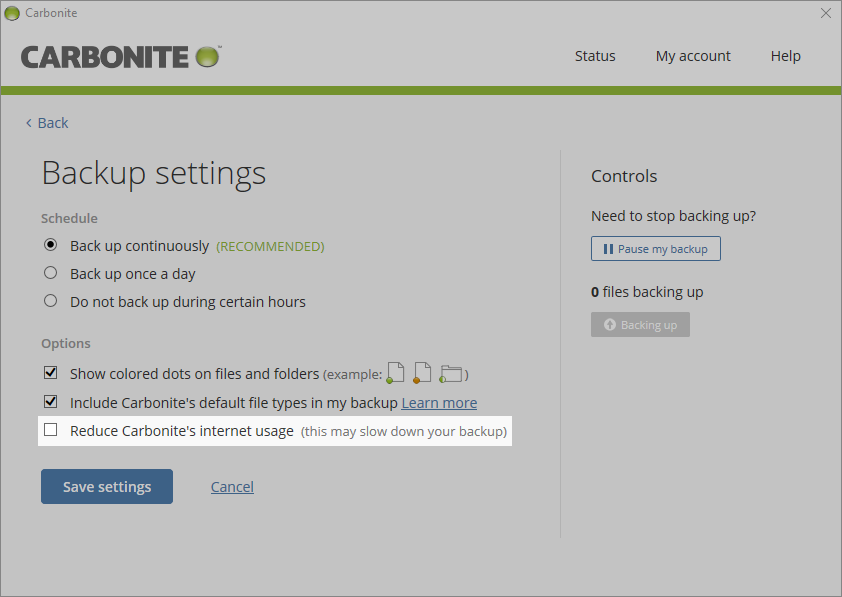Click the folder example icon with green dot
Viewport: 842px width, 597px height.
point(450,372)
